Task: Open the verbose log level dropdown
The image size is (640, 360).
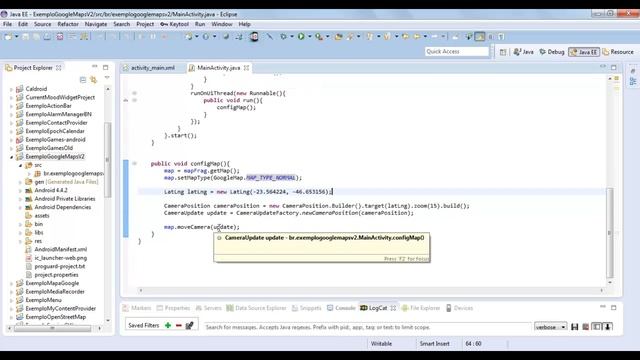Action: pos(551,327)
